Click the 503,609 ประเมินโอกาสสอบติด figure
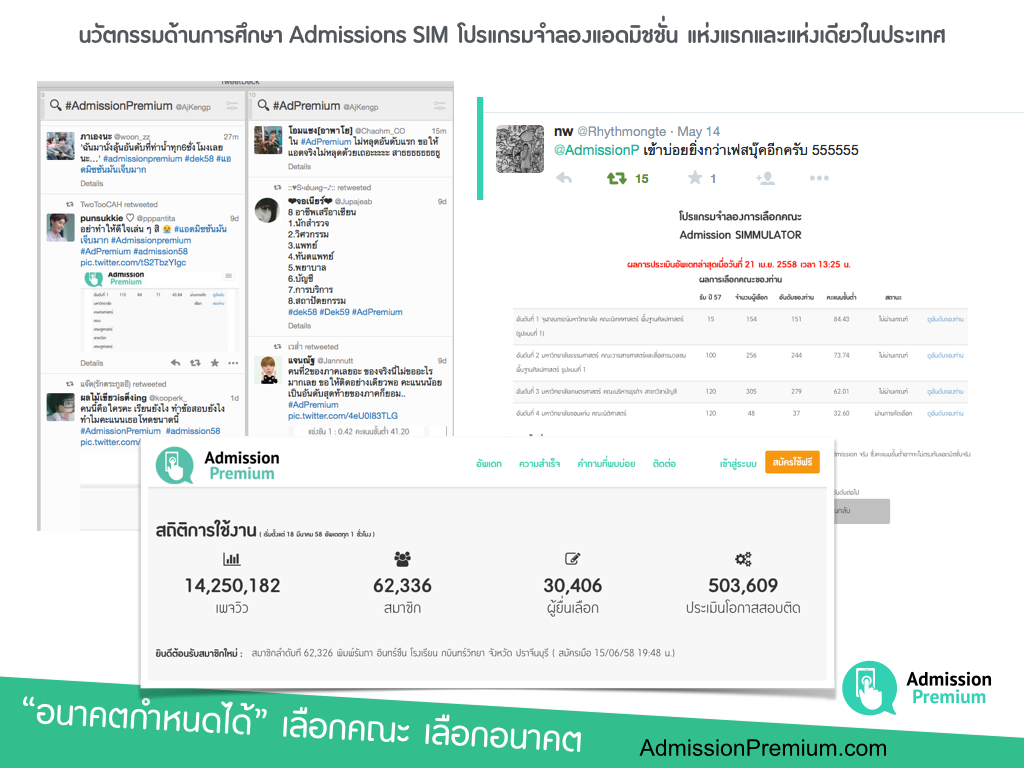This screenshot has height=768, width=1024. tap(743, 586)
